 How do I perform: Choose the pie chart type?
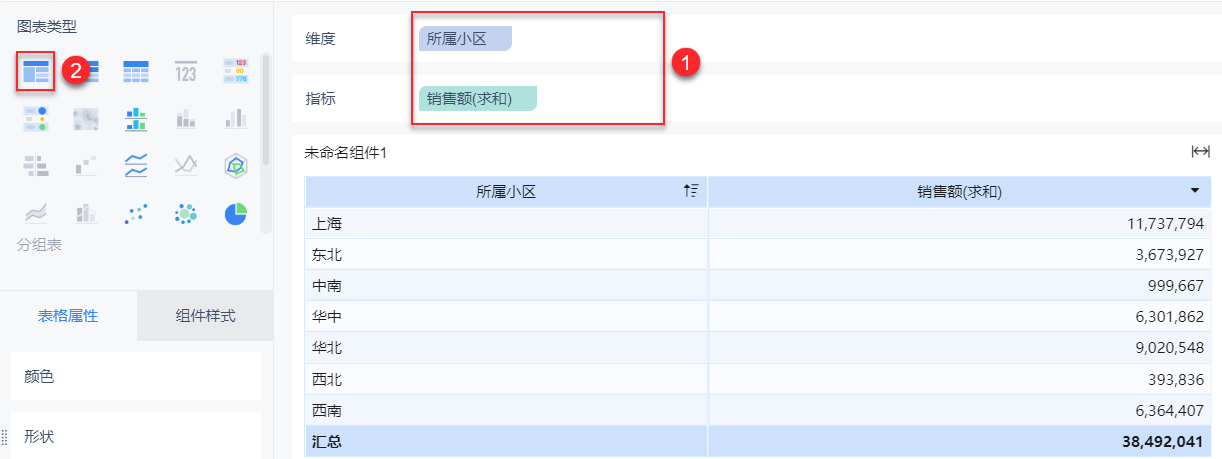coord(235,213)
